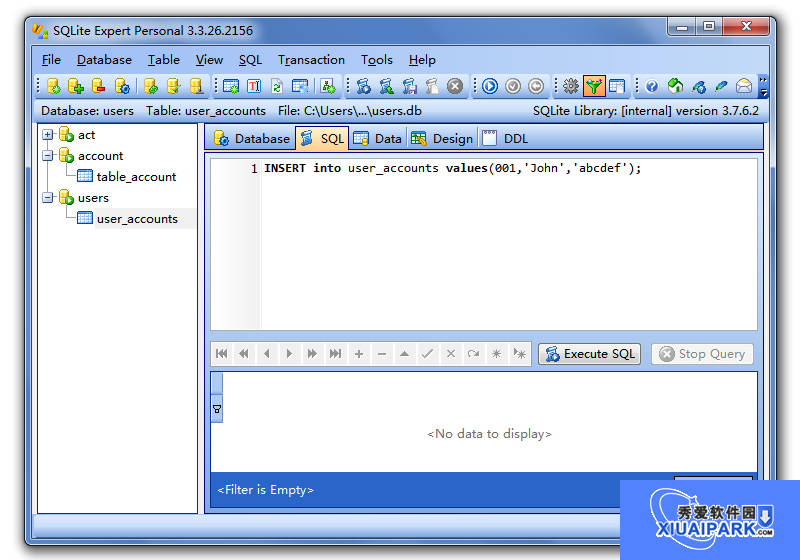Open the File menu

click(51, 60)
